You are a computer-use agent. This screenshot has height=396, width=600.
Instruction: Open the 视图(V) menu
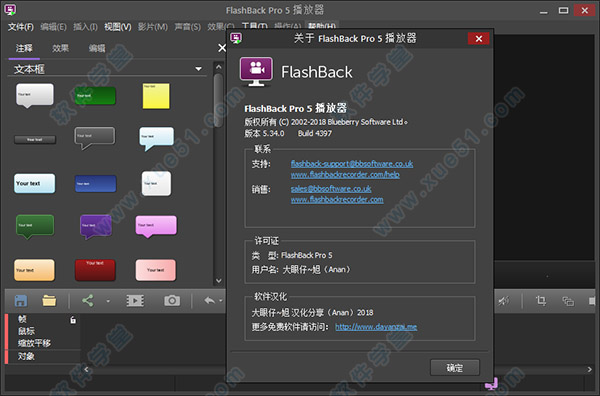(x=118, y=27)
